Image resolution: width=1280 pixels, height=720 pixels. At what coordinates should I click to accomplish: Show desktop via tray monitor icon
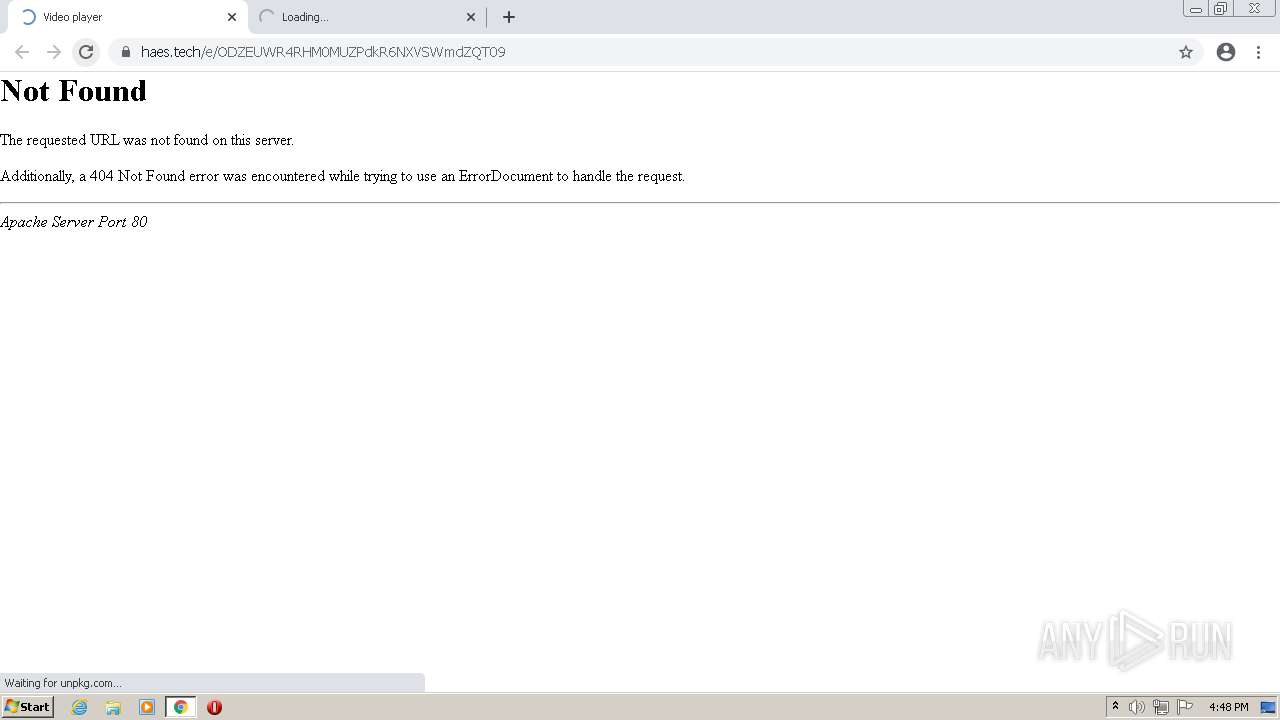tap(1268, 707)
